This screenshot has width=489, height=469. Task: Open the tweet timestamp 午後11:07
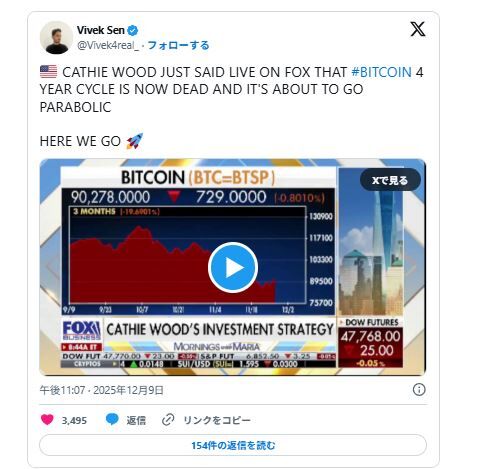(x=62, y=390)
